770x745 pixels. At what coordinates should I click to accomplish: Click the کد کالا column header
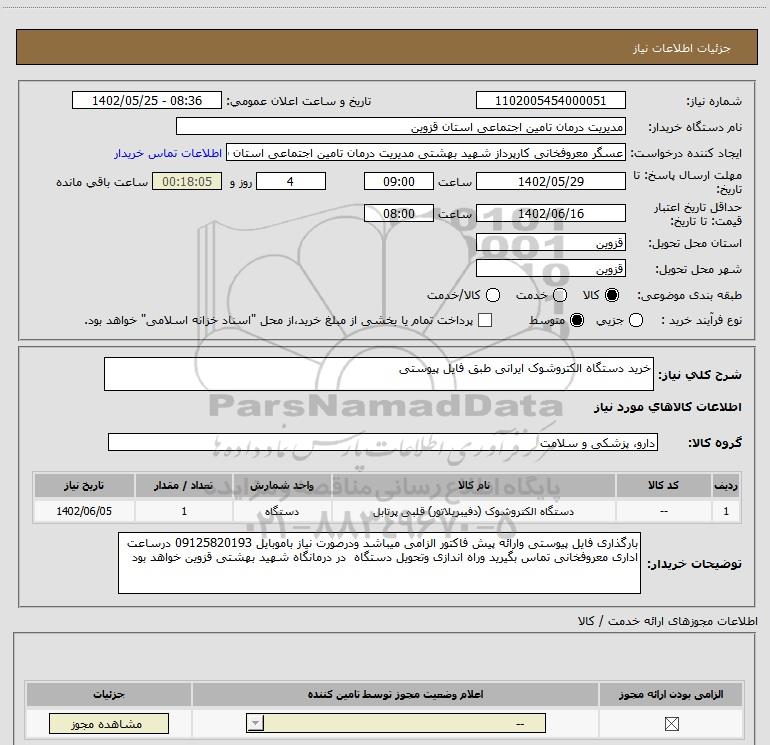coord(663,485)
